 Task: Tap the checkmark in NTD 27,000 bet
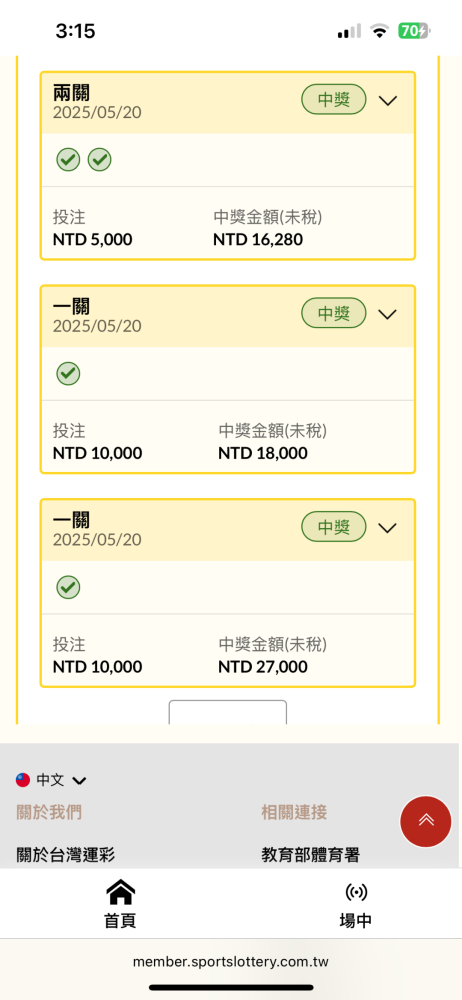[x=68, y=587]
